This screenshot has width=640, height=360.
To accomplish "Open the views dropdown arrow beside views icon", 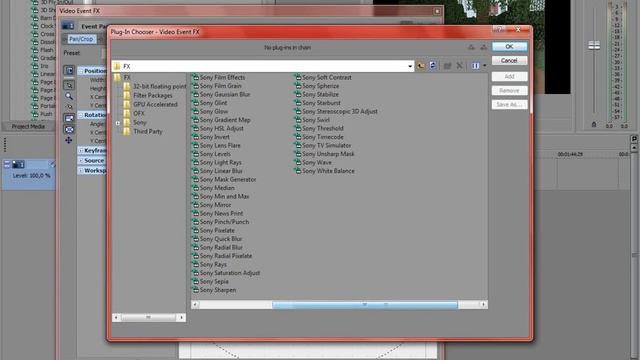I will pyautogui.click(x=484, y=66).
